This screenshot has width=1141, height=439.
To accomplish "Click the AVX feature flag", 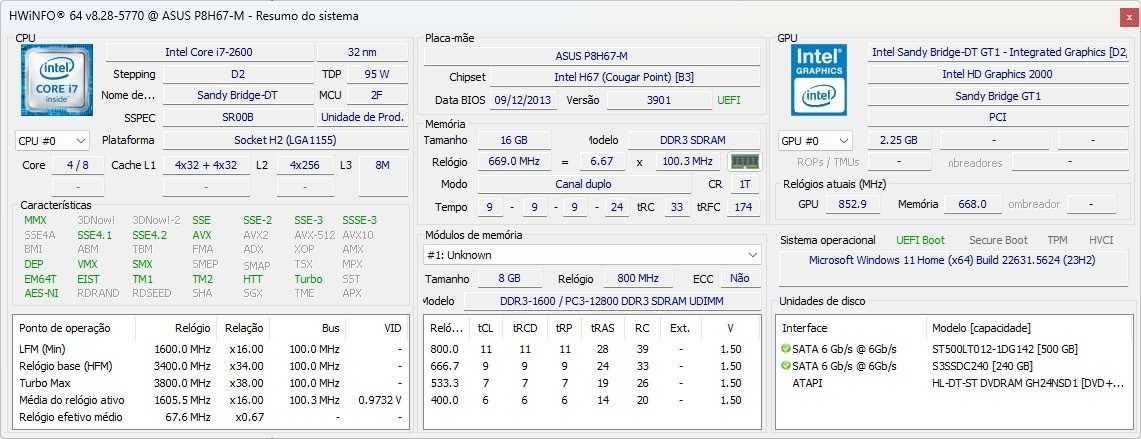I will (202, 234).
